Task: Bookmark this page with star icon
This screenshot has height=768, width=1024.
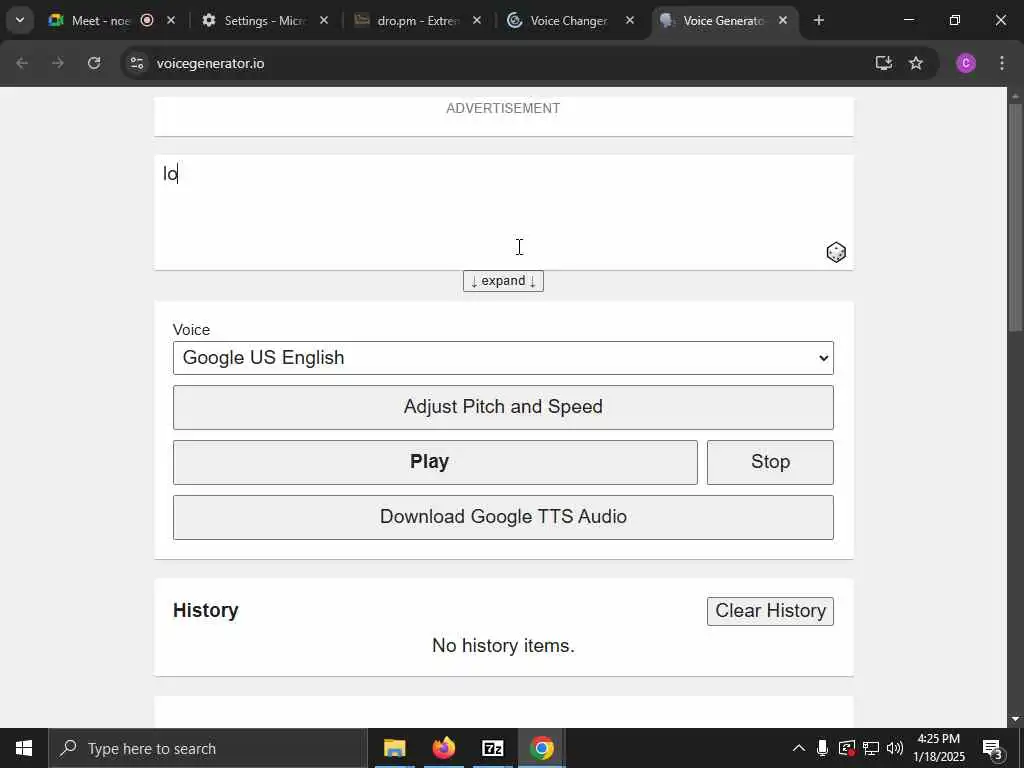Action: pyautogui.click(x=916, y=63)
